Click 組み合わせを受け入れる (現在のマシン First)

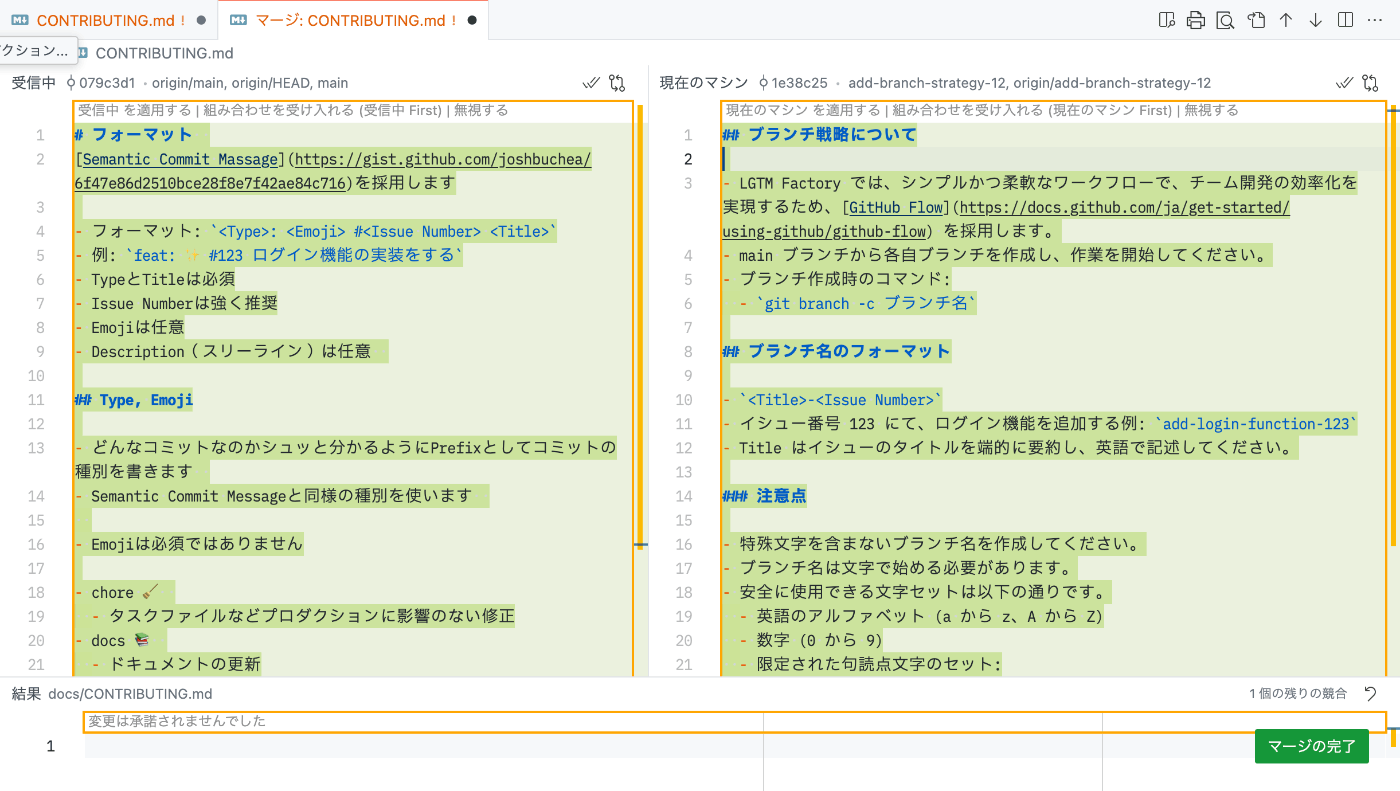(1032, 110)
